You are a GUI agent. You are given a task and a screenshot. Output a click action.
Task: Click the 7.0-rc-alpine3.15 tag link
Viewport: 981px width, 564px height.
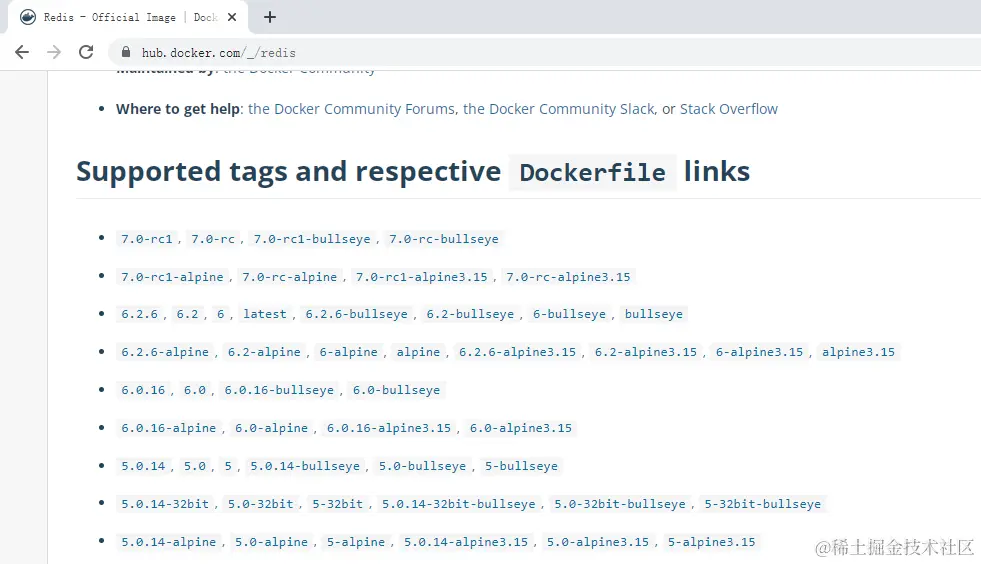click(x=568, y=277)
